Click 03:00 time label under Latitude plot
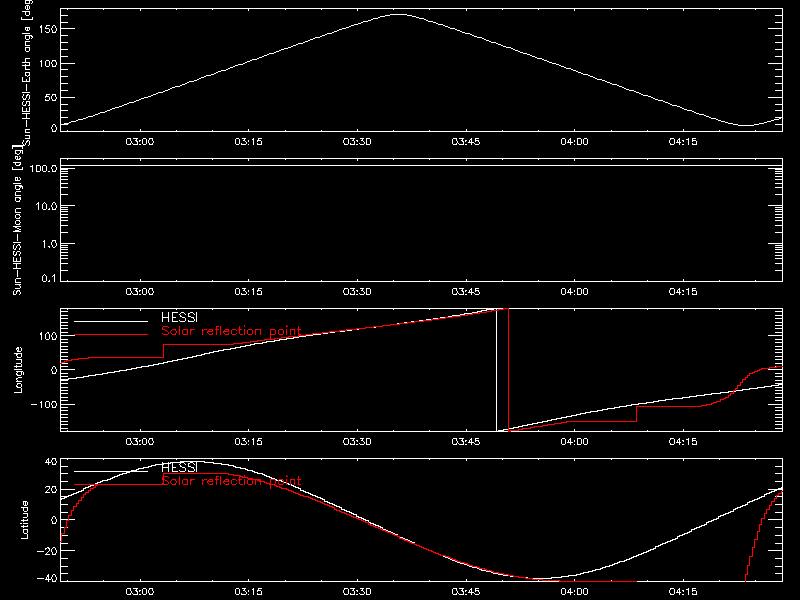 tap(140, 592)
